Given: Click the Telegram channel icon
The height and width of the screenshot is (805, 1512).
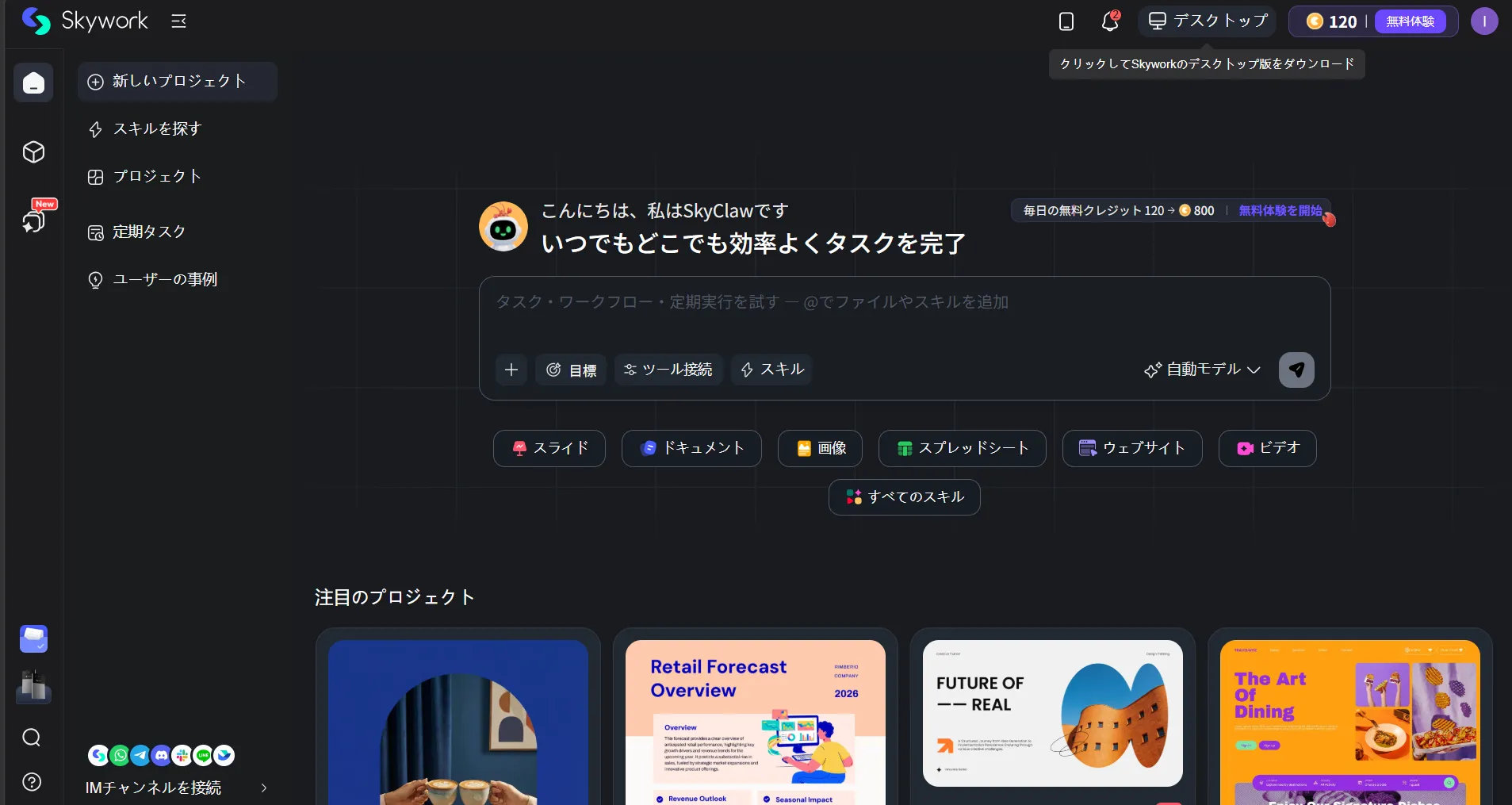Looking at the screenshot, I should point(140,755).
